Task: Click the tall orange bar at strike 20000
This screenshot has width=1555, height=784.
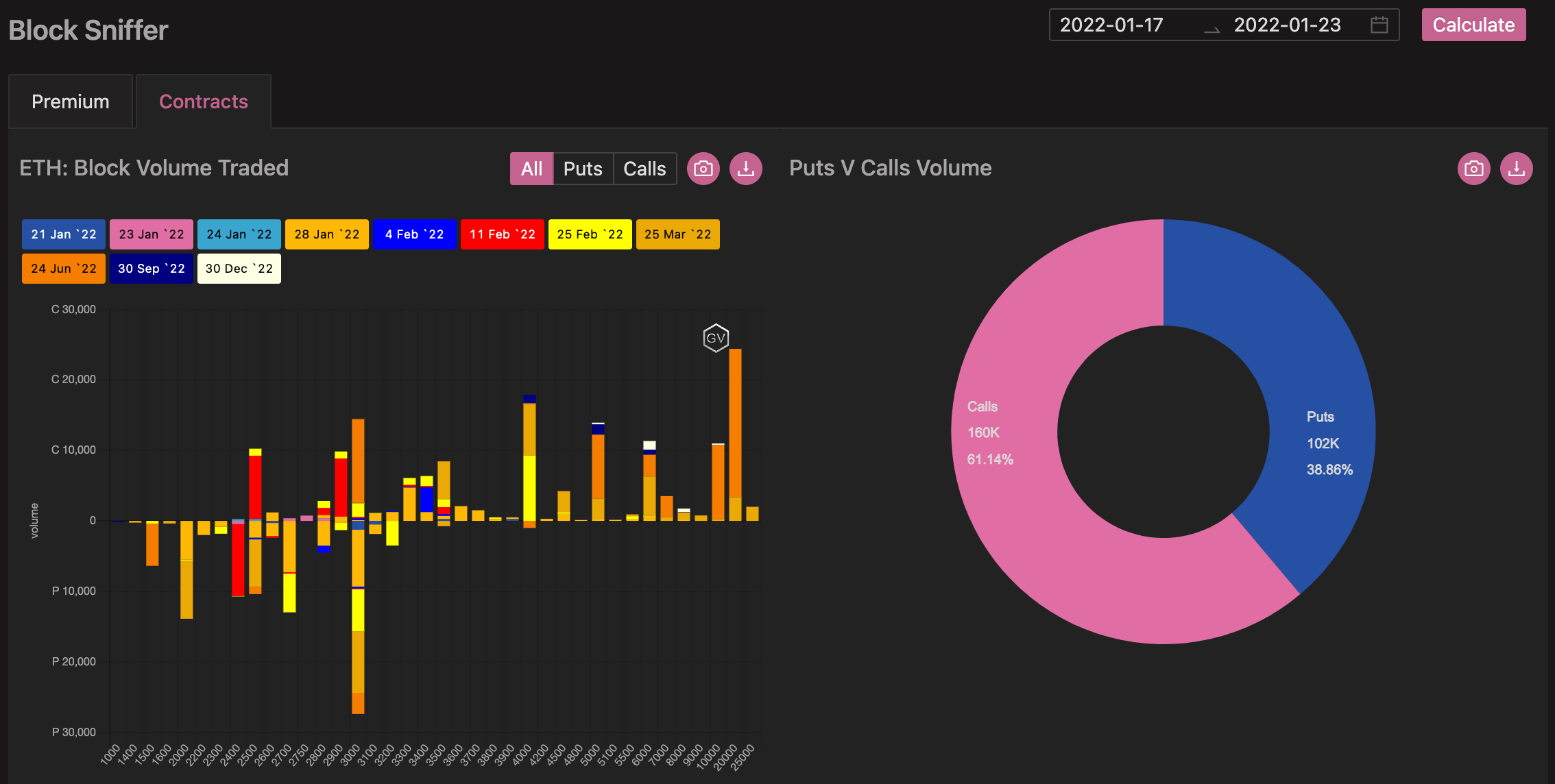Action: 735,423
